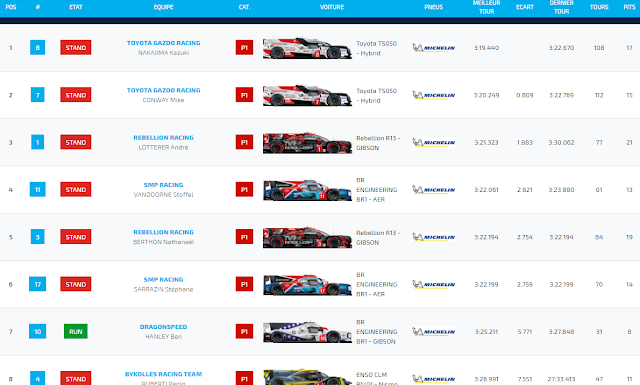640x385 pixels.
Task: Open the ByKolles Racing Team link
Action: (x=163, y=374)
